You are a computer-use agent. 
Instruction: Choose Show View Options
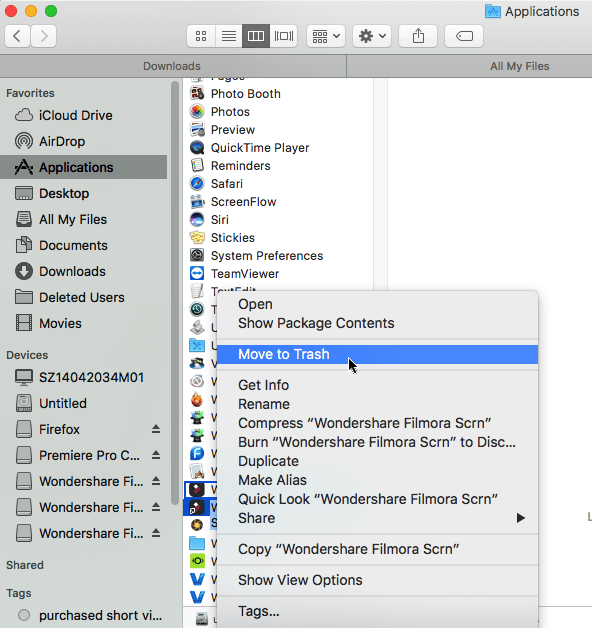point(377,580)
